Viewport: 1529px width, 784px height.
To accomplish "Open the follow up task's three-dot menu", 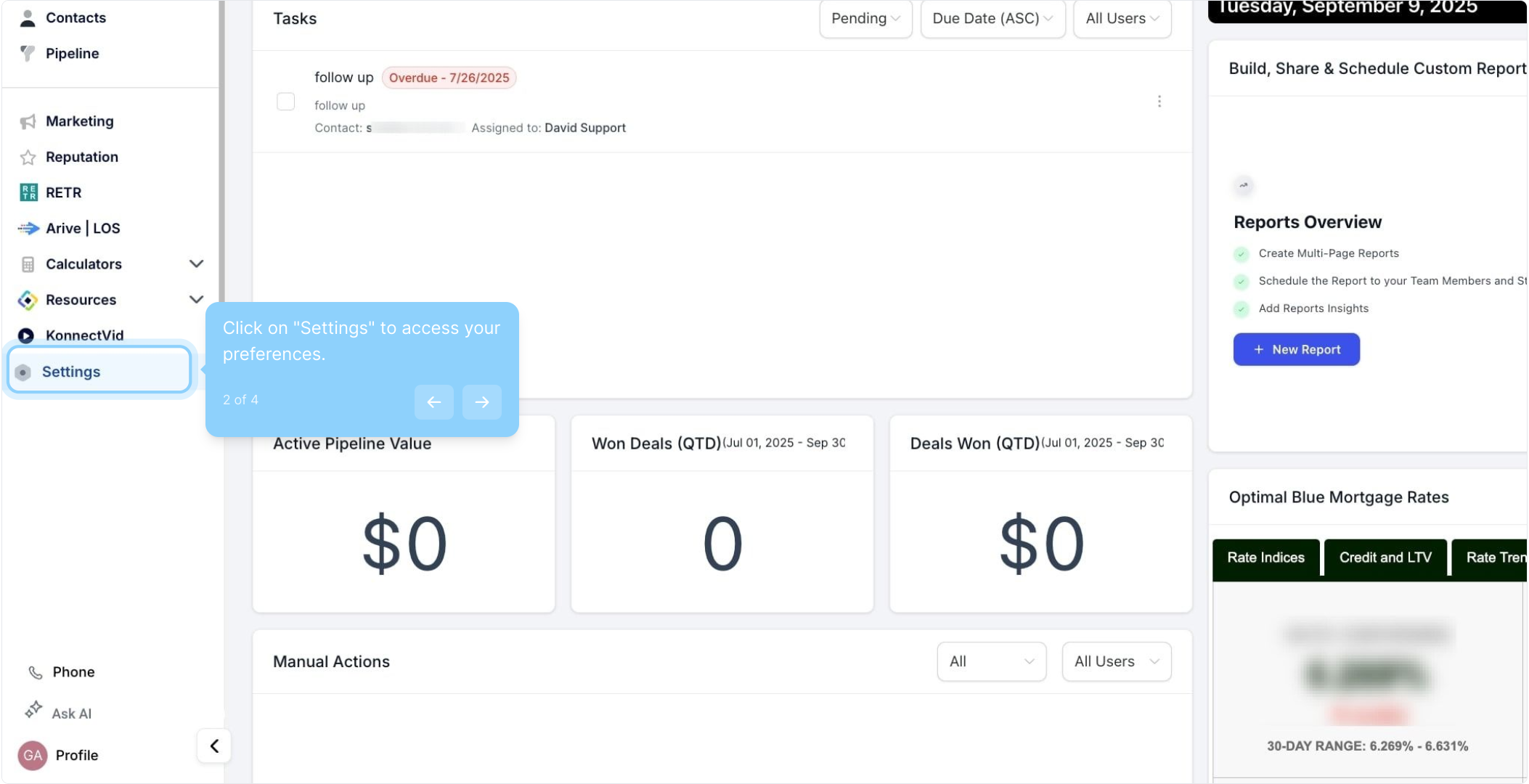I will tap(1159, 102).
